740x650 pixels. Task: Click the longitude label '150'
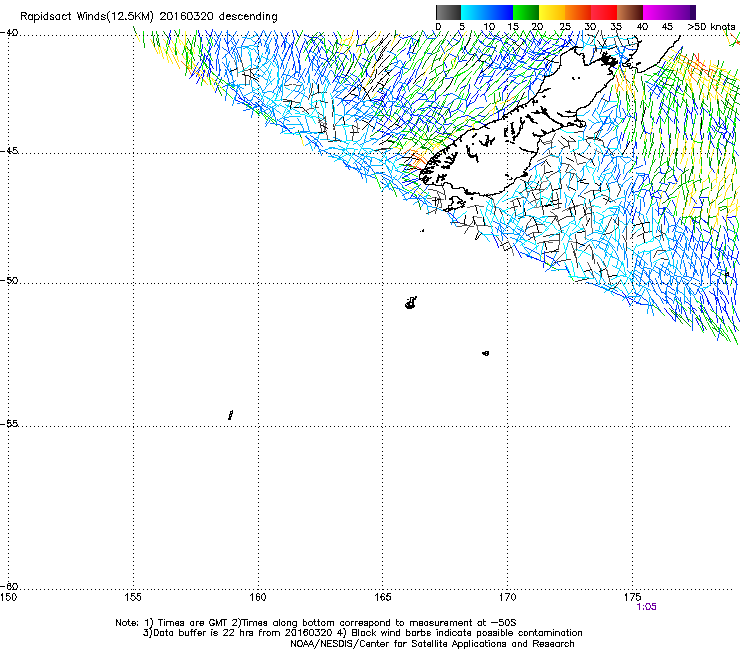point(8,597)
